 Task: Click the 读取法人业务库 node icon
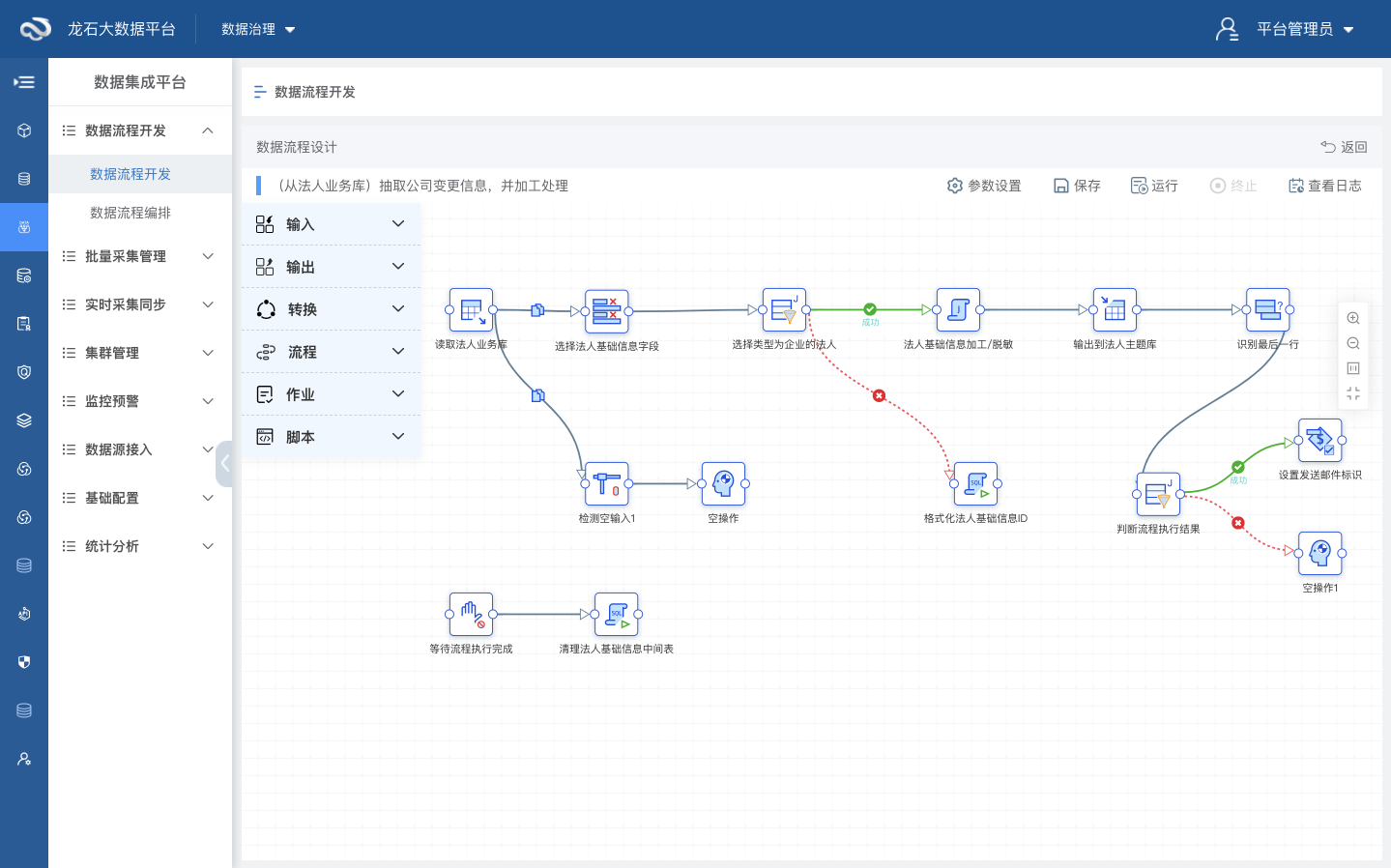472,310
